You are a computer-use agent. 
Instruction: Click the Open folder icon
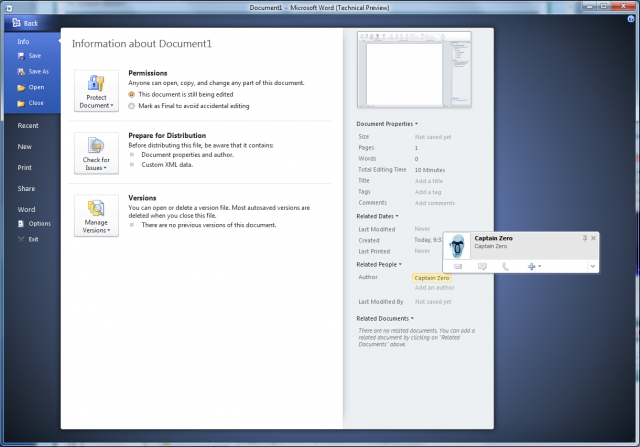point(21,87)
